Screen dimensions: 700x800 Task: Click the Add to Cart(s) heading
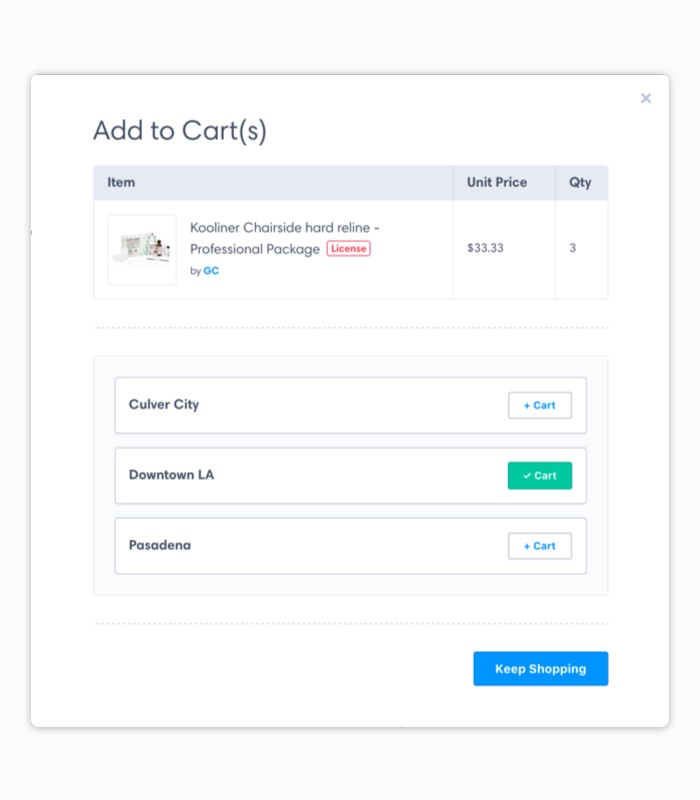point(180,131)
